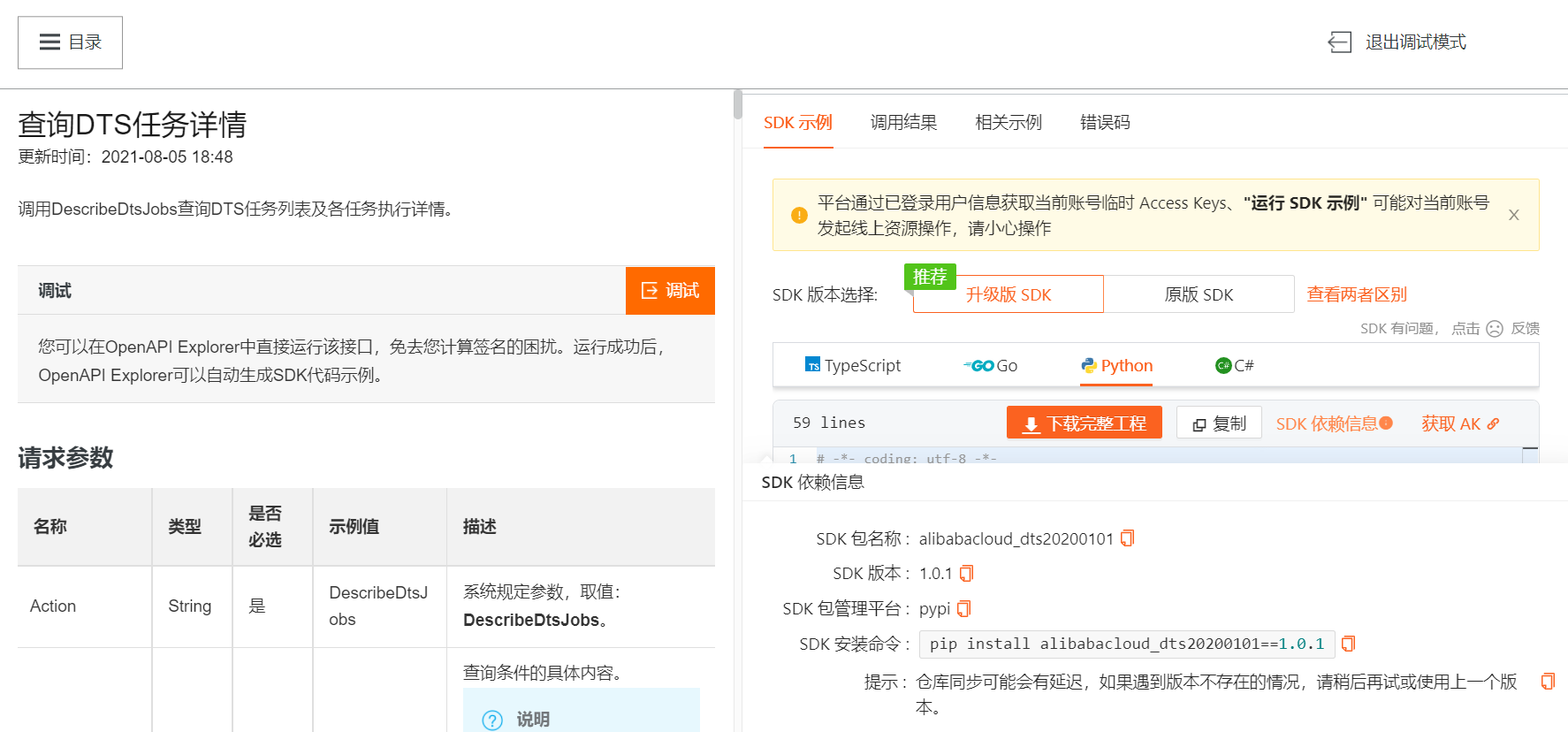1568x732 pixels.
Task: Copy the pypi package platform value
Action: [963, 609]
